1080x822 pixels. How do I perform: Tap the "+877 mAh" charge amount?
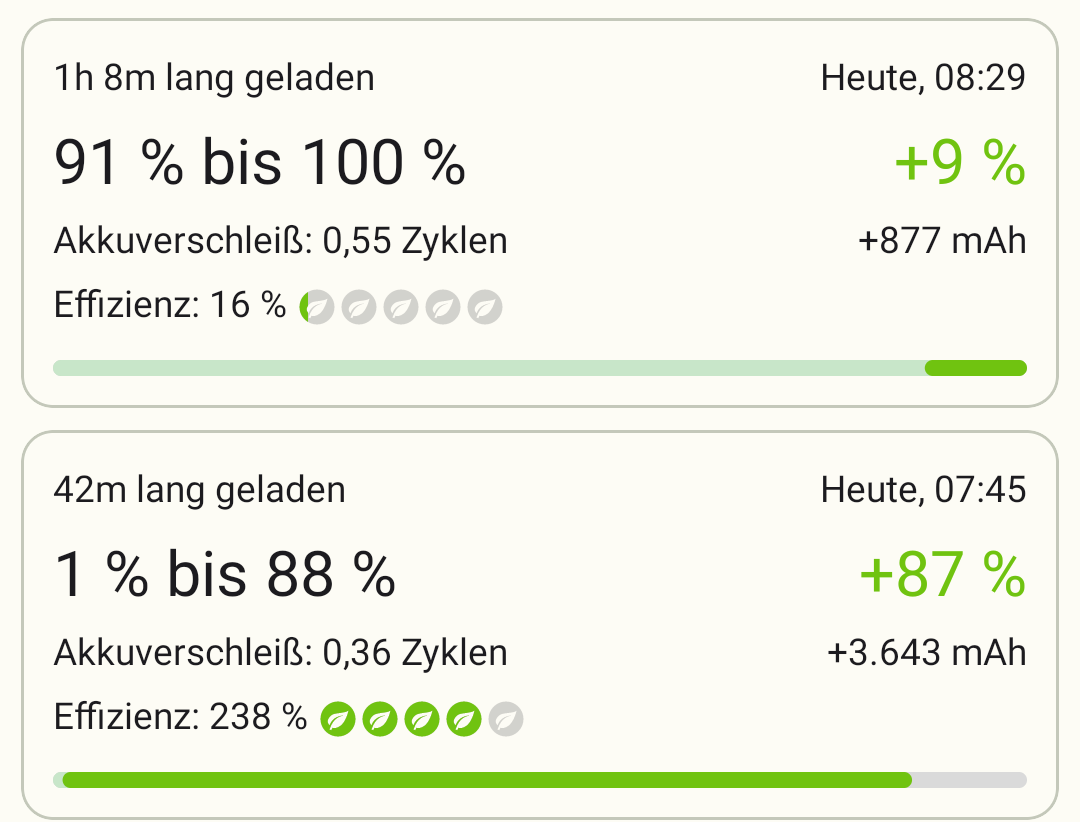tap(942, 241)
